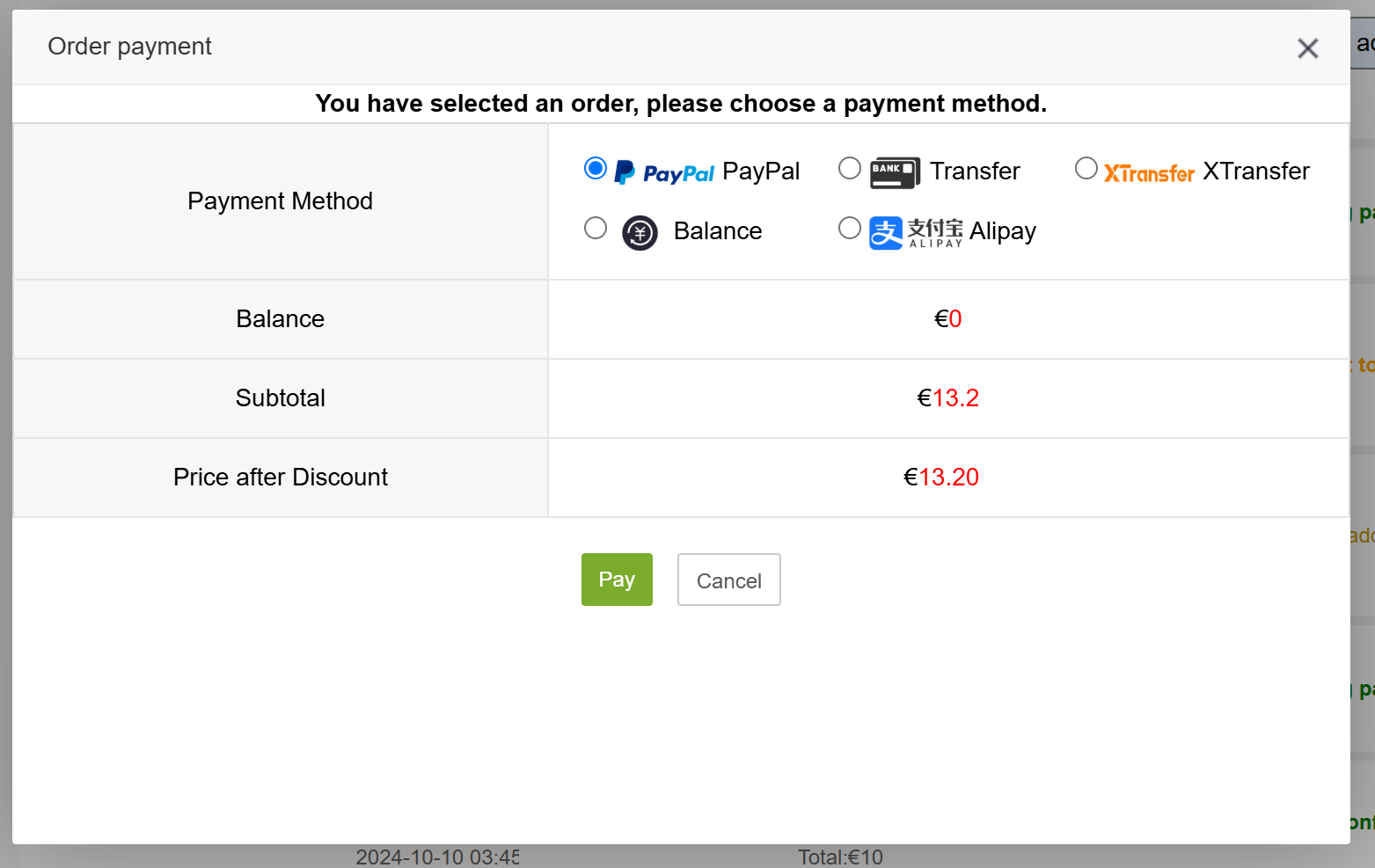The width and height of the screenshot is (1375, 868).
Task: Select the Alipay radio button
Action: point(850,229)
